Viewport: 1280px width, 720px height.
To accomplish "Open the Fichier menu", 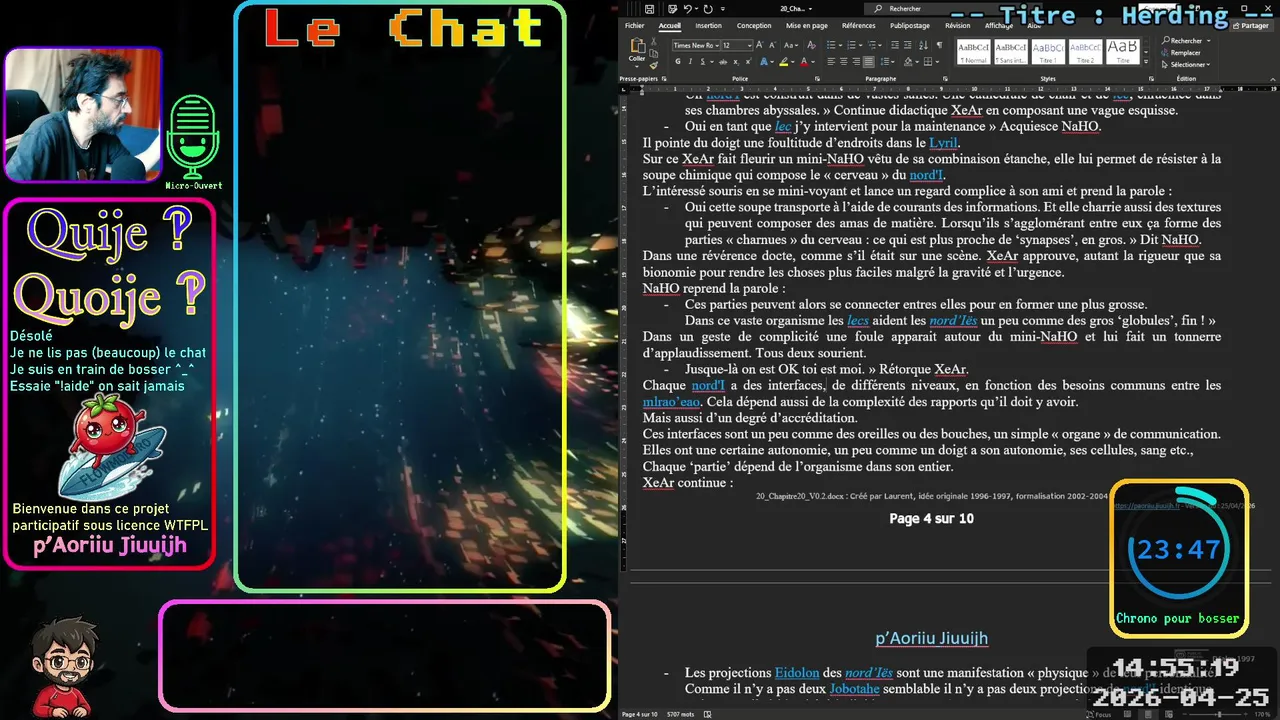I will click(635, 25).
